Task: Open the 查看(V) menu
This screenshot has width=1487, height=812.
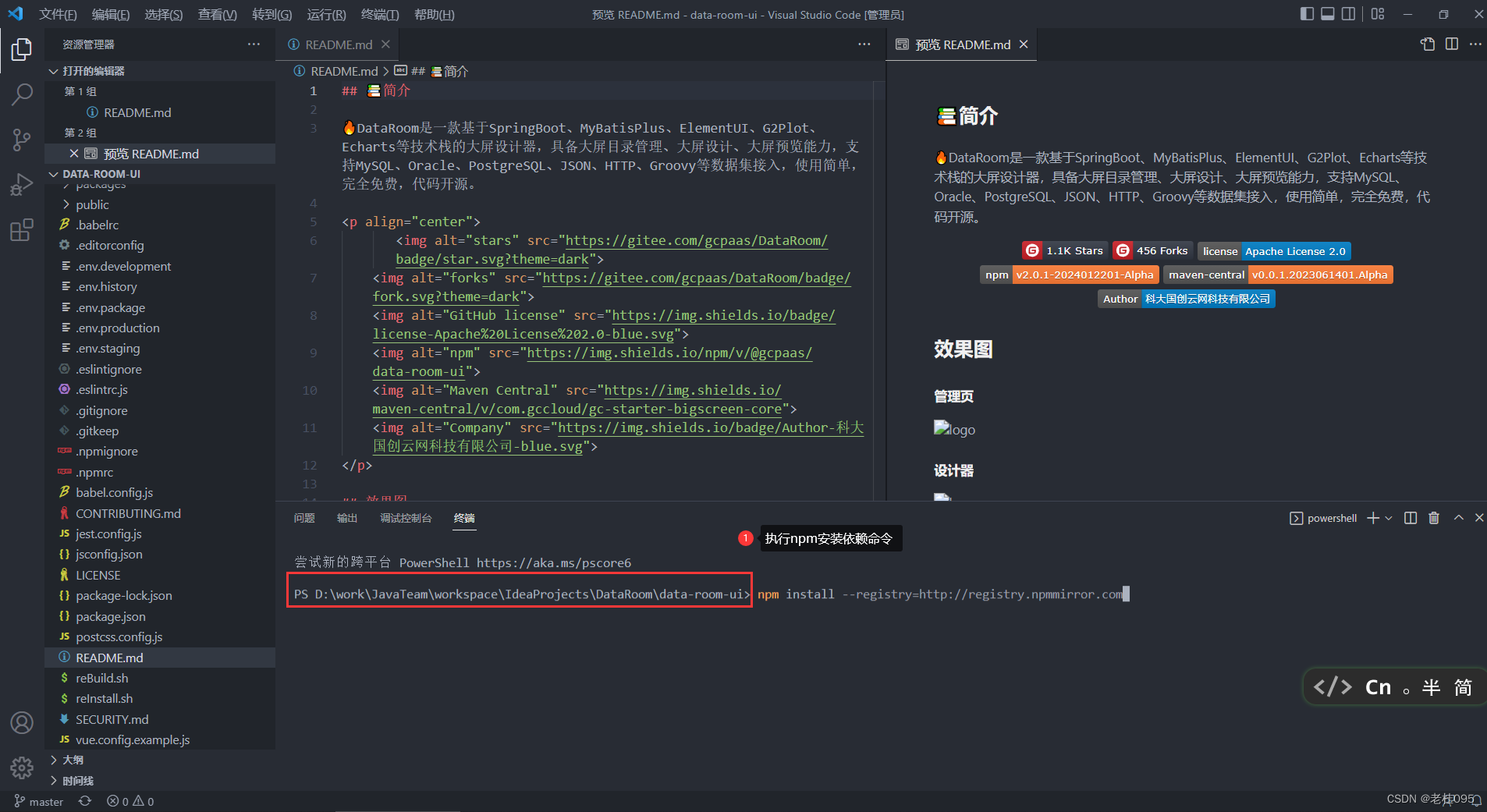Action: pyautogui.click(x=218, y=14)
